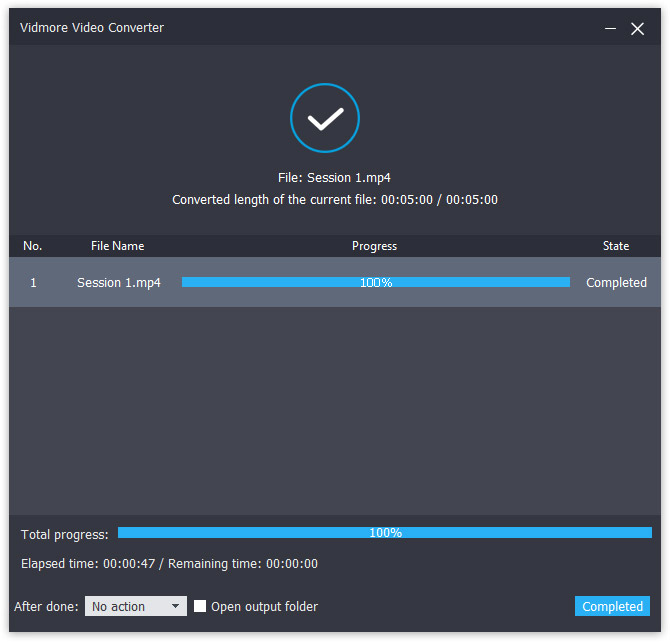Minimize the Vidmore Video Converter window
The image size is (670, 642).
pyautogui.click(x=610, y=29)
